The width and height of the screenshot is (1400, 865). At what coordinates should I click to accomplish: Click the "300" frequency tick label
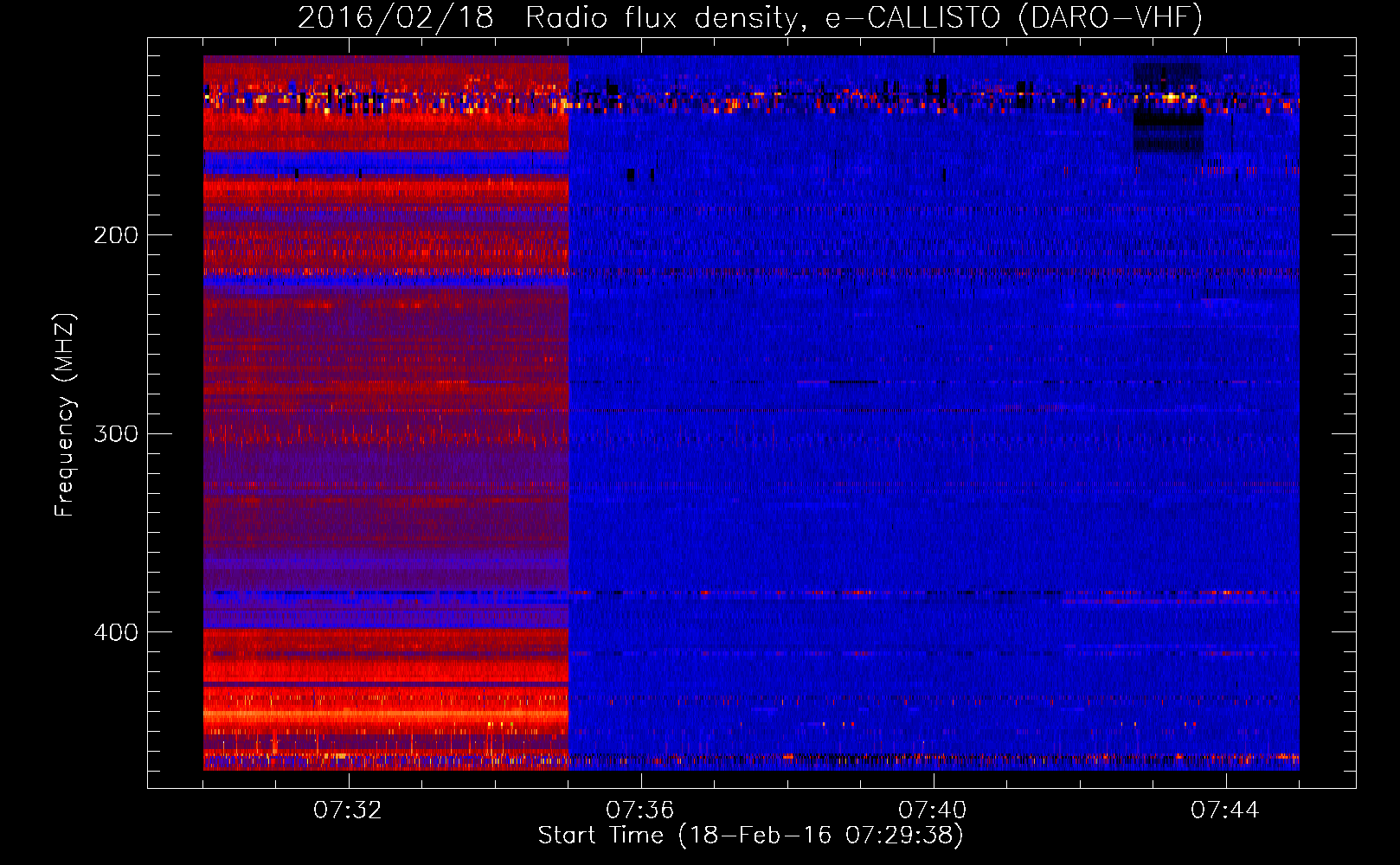point(116,433)
